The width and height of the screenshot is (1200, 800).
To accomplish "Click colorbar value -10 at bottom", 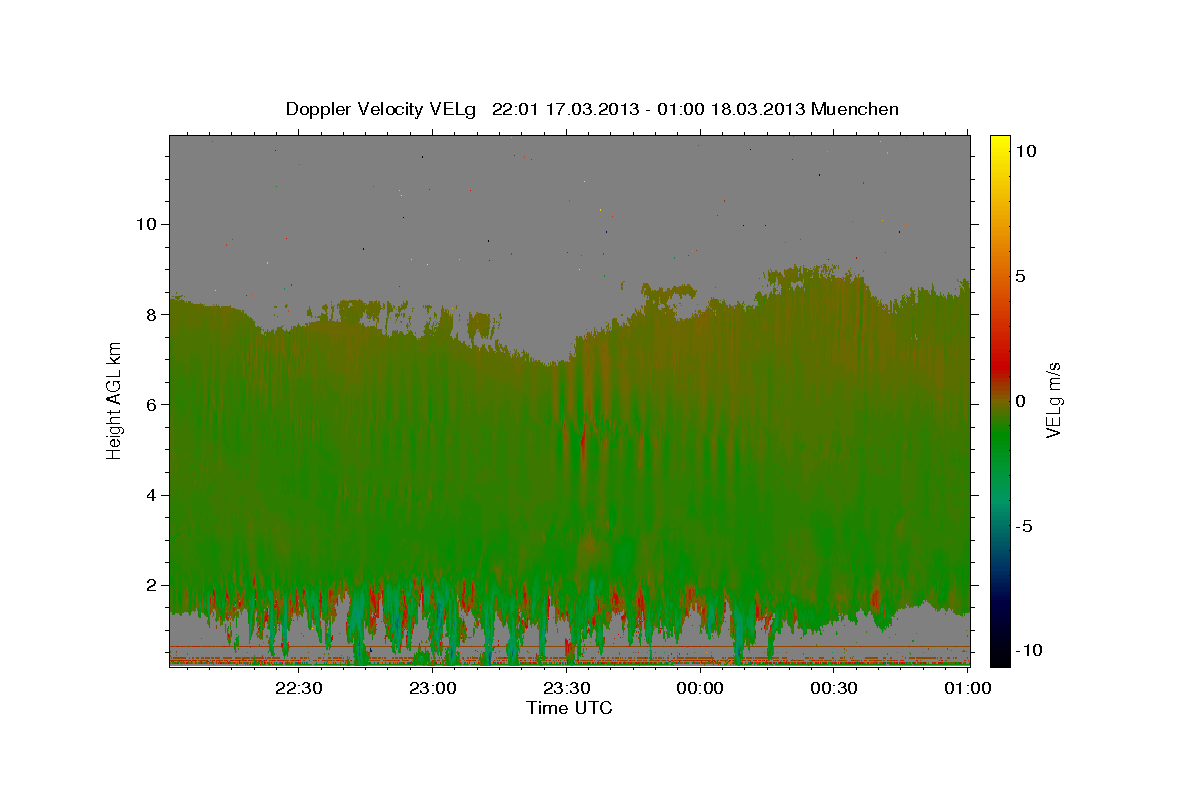I will pyautogui.click(x=1029, y=650).
